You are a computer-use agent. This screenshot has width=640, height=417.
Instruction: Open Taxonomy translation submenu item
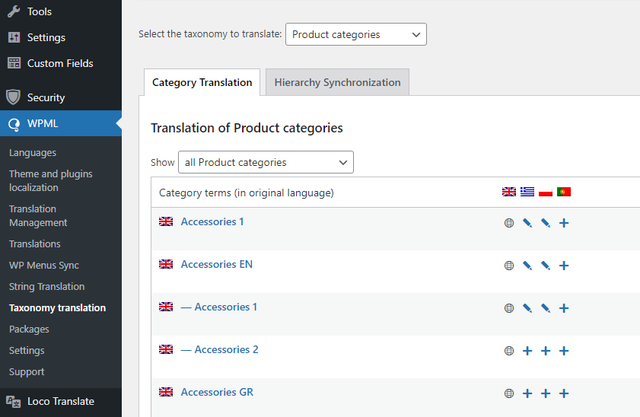(58, 308)
